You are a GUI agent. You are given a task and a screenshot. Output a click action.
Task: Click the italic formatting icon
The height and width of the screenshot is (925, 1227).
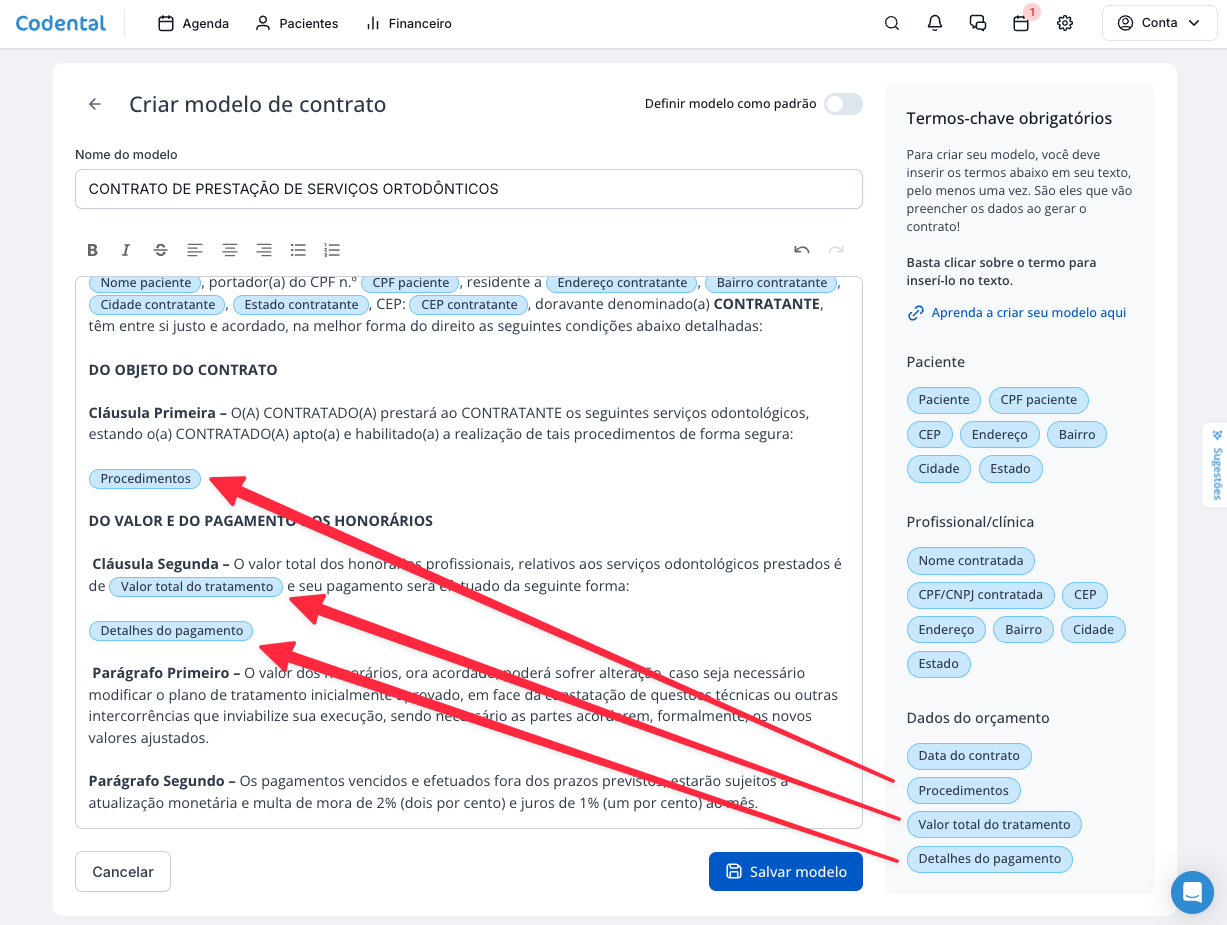tap(126, 250)
